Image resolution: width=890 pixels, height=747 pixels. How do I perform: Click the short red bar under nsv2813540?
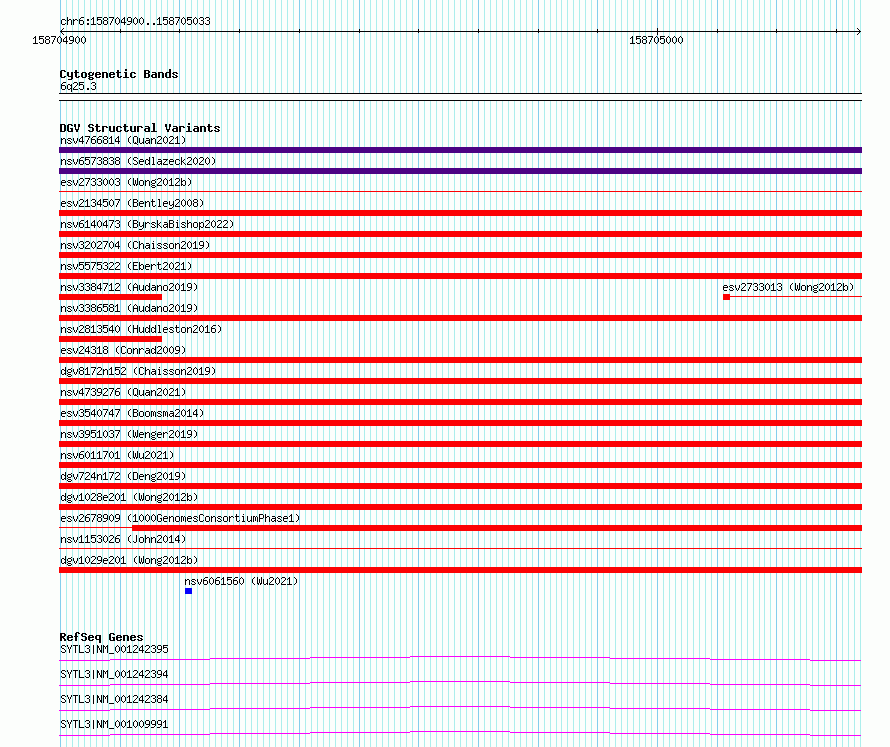coord(111,339)
